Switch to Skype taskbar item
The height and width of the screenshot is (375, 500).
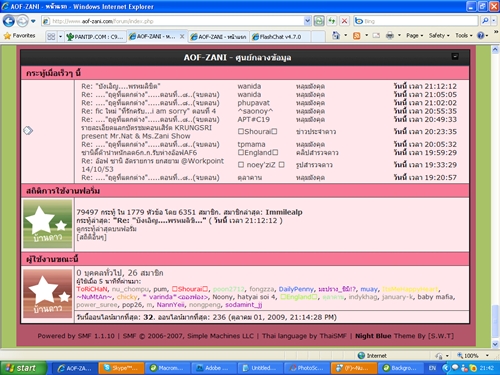point(121,368)
